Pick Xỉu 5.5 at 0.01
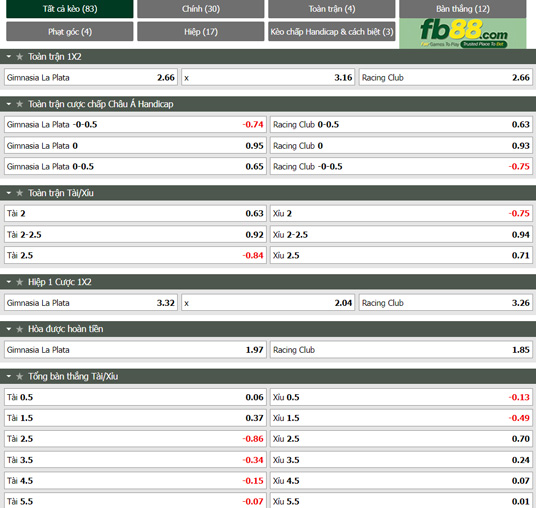Screen dimensions: 536x508 [x=401, y=500]
